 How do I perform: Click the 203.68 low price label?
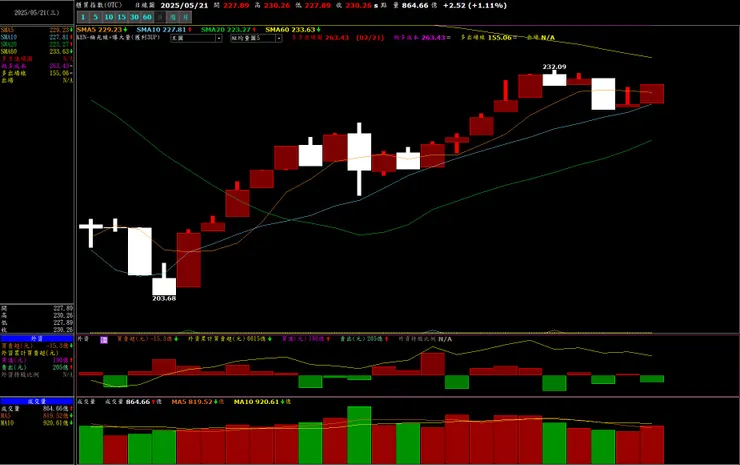(x=164, y=298)
